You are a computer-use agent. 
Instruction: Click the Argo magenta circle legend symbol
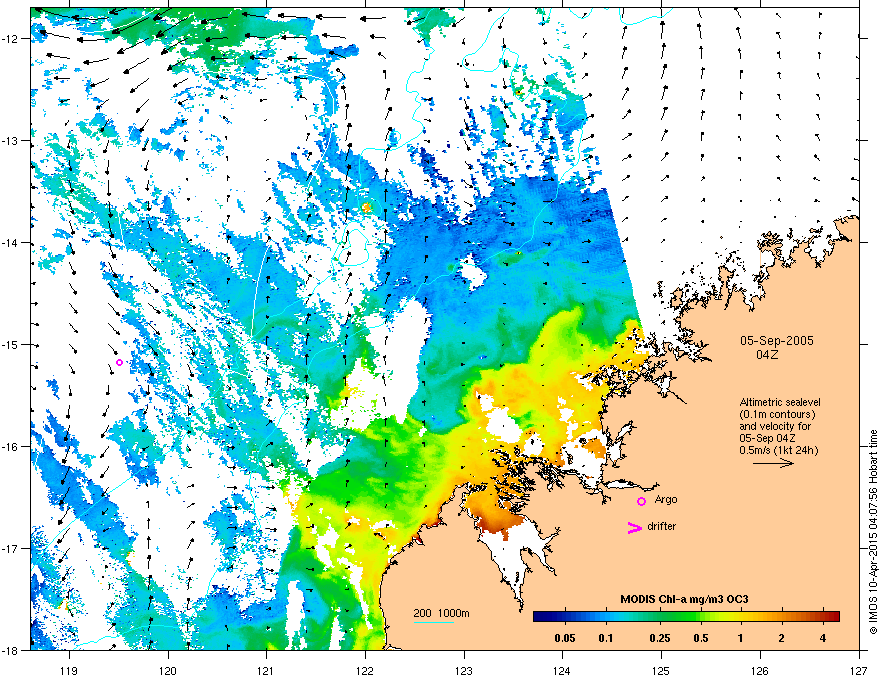(641, 501)
